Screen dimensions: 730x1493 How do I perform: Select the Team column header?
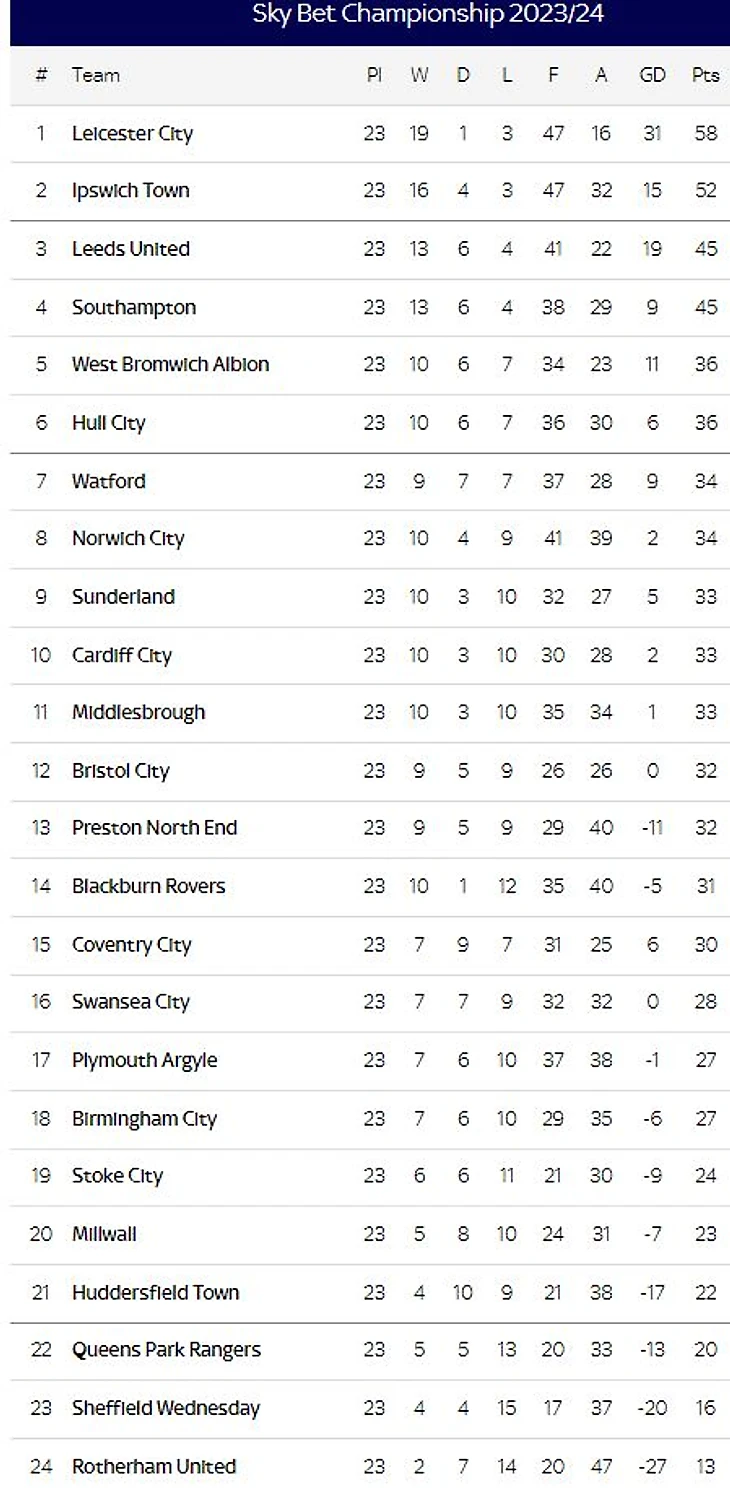click(x=95, y=75)
